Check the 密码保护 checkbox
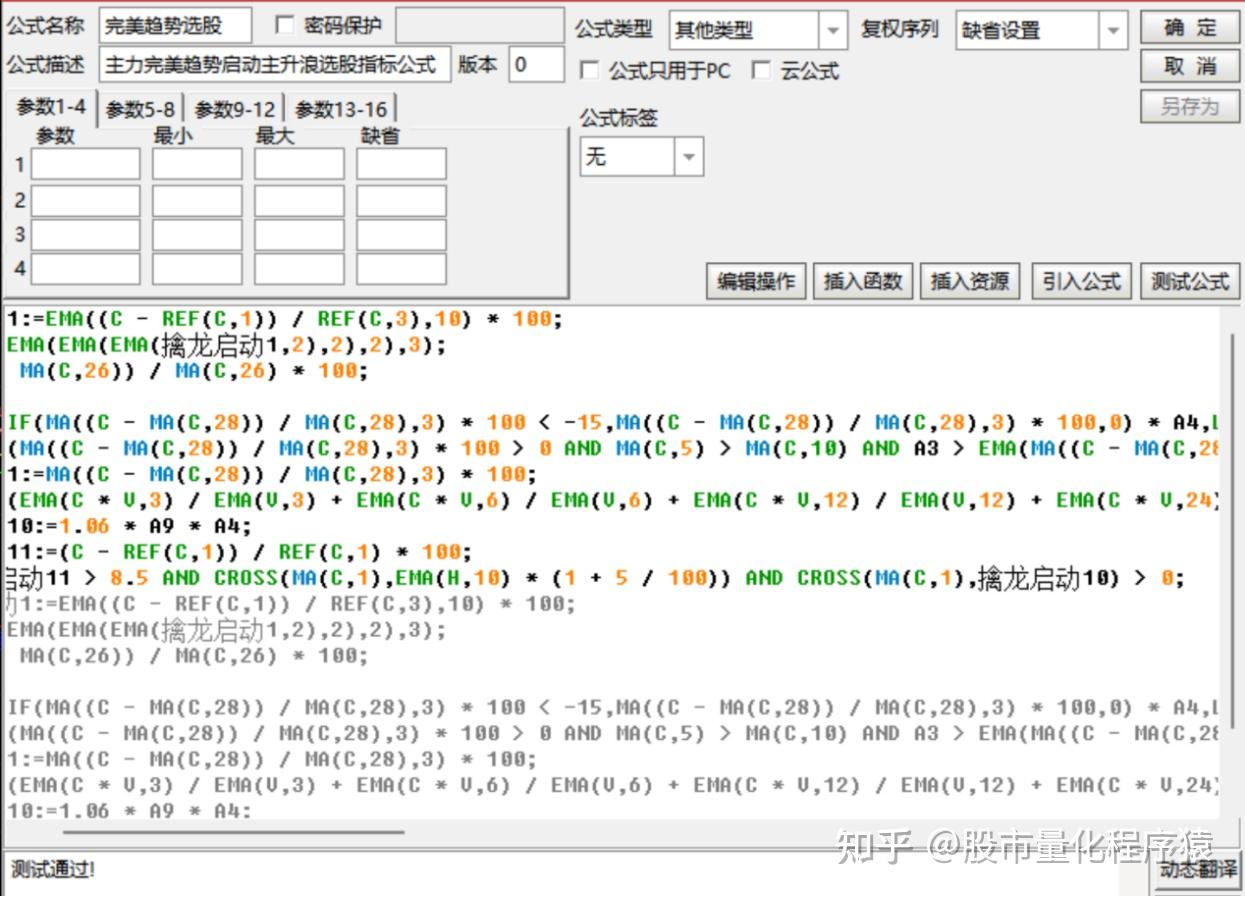This screenshot has width=1245, height=897. (x=285, y=25)
